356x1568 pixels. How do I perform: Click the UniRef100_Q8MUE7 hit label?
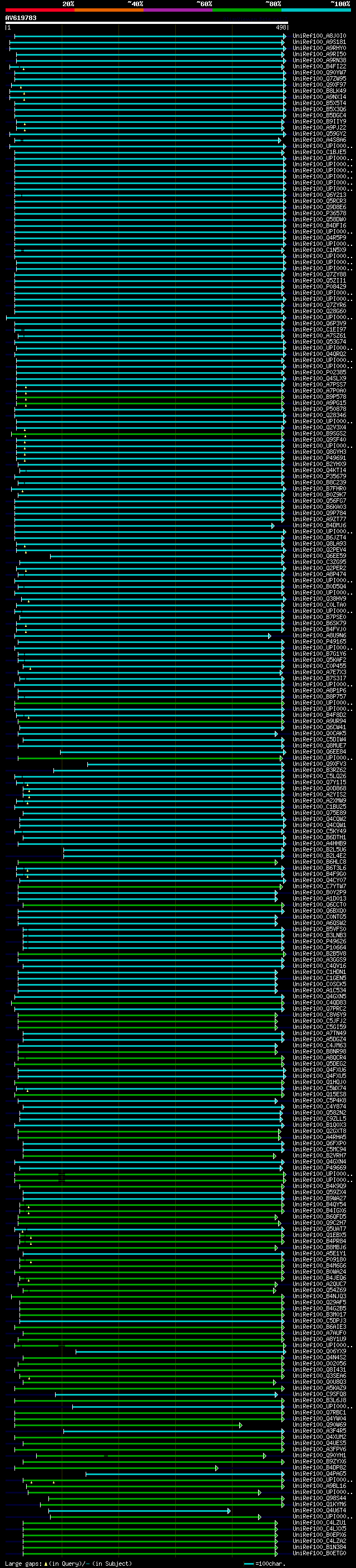tap(319, 746)
